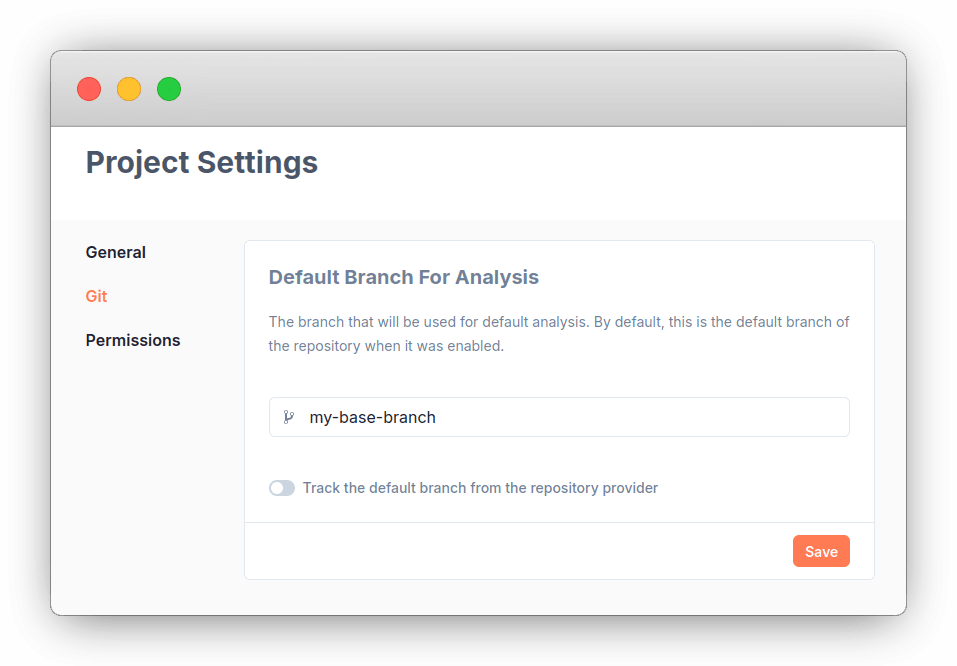Screen dimensions: 957x666
Task: Click the branch icon inside the input field
Action: 289,417
